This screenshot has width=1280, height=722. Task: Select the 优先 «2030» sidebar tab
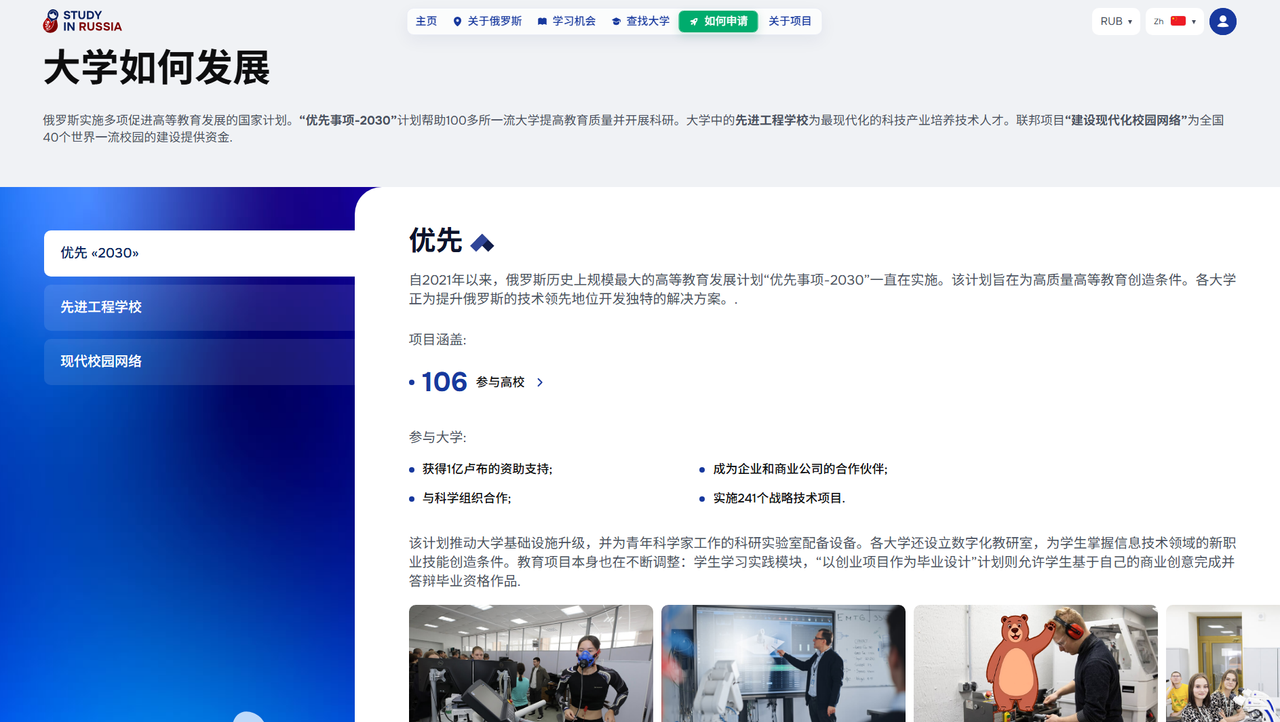pyautogui.click(x=199, y=253)
